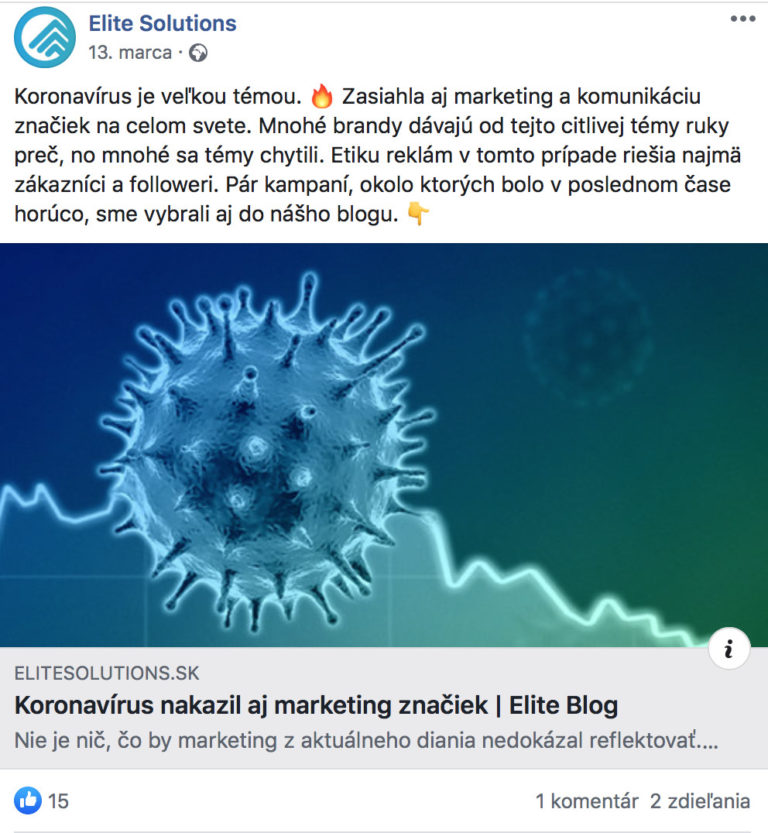Click the 'Nie je nič, čo by marketing' description

[x=365, y=742]
